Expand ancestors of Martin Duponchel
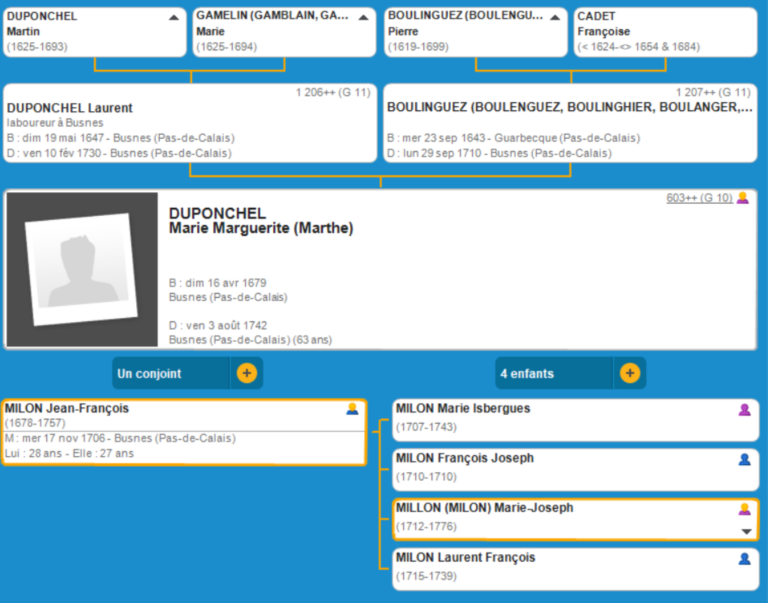This screenshot has height=603, width=768. point(174,17)
